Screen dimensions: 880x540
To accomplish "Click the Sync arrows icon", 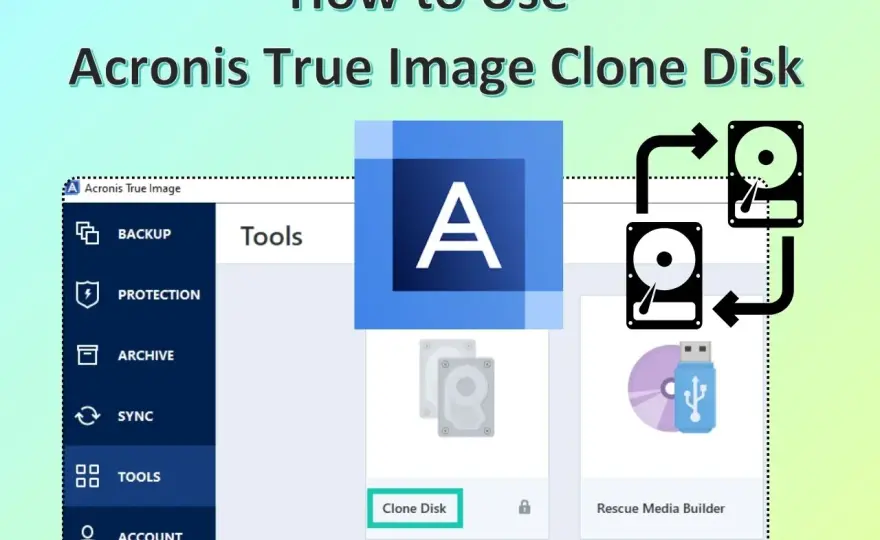I will [x=88, y=416].
